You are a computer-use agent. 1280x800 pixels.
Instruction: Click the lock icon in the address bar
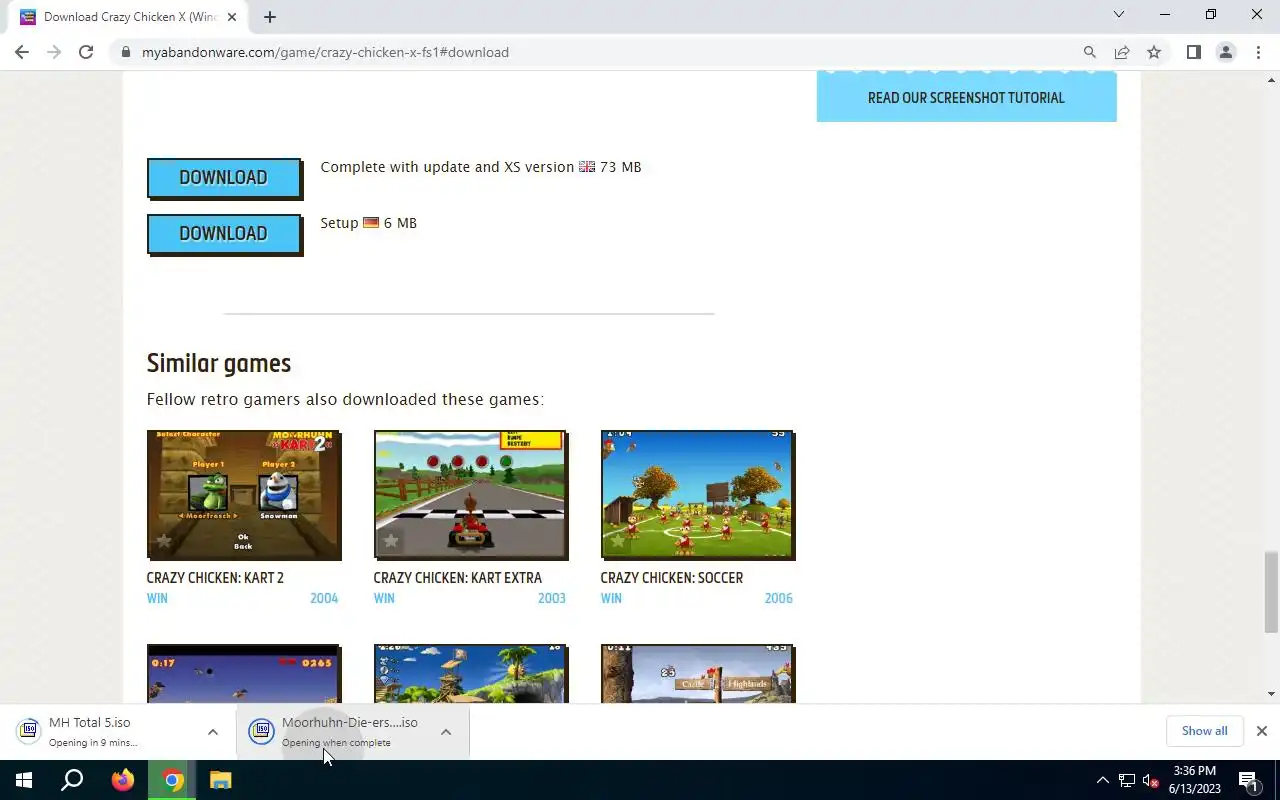click(x=125, y=52)
